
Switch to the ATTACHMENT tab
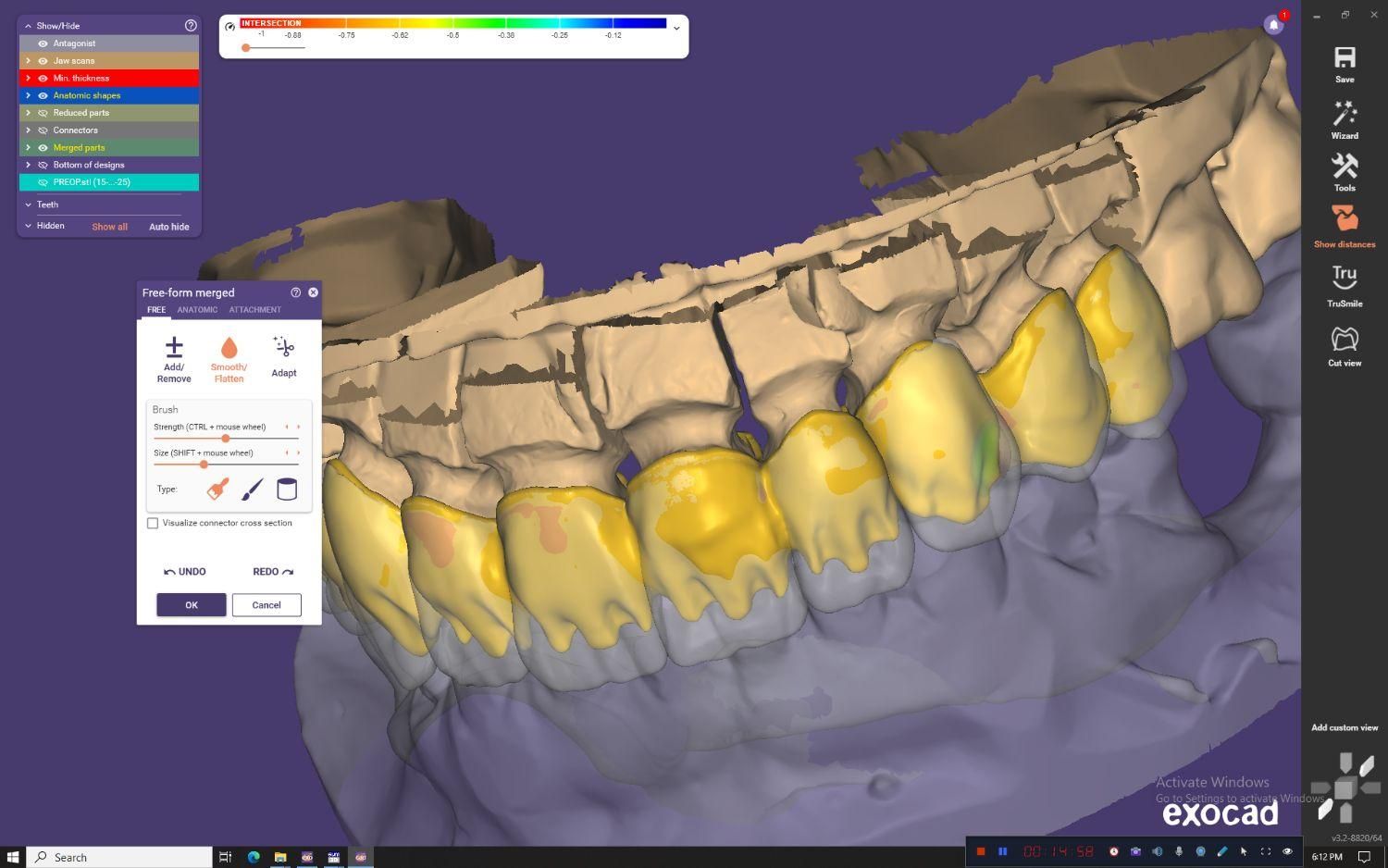[255, 310]
